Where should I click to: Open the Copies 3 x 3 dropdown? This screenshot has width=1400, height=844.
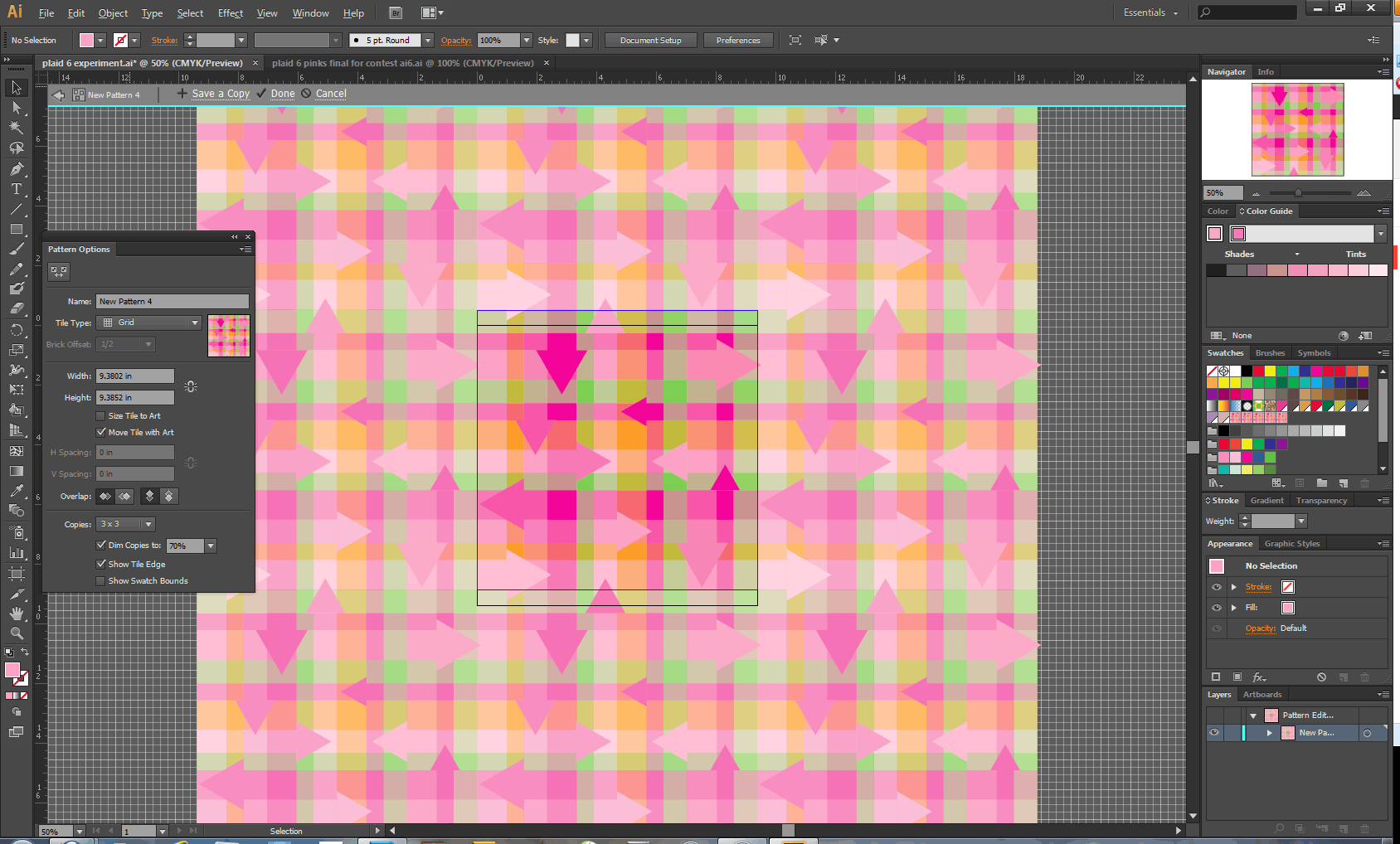(x=126, y=524)
